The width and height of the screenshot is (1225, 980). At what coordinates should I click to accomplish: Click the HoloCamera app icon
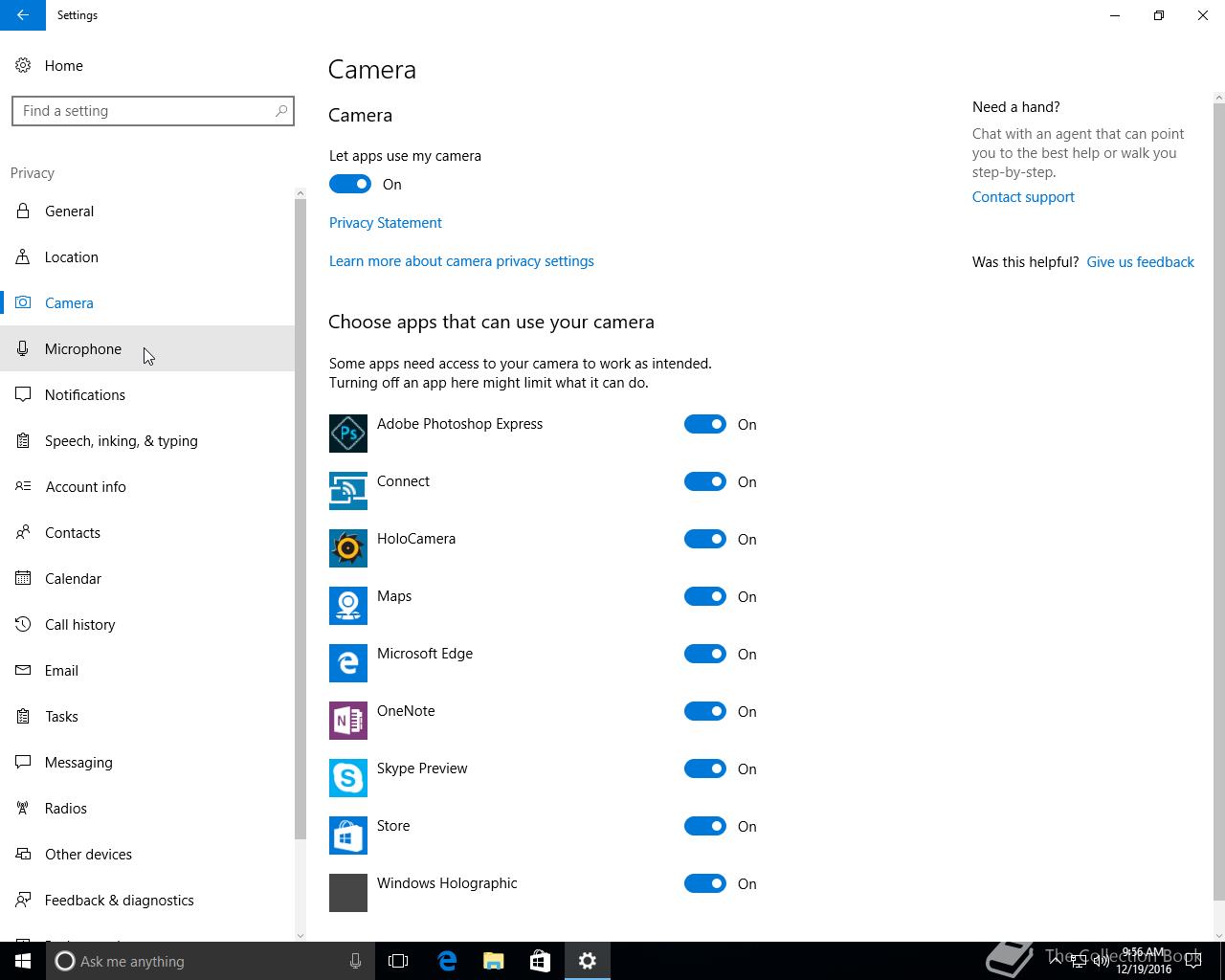click(348, 548)
